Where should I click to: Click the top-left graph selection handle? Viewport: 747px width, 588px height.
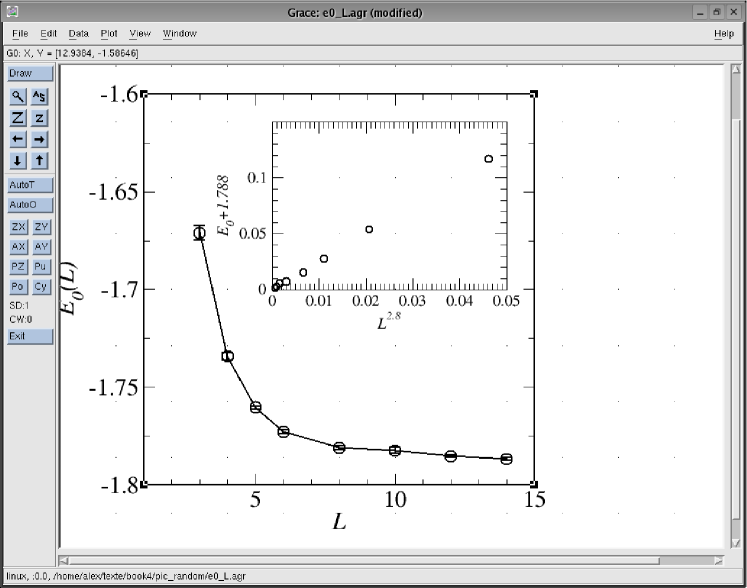point(144,94)
